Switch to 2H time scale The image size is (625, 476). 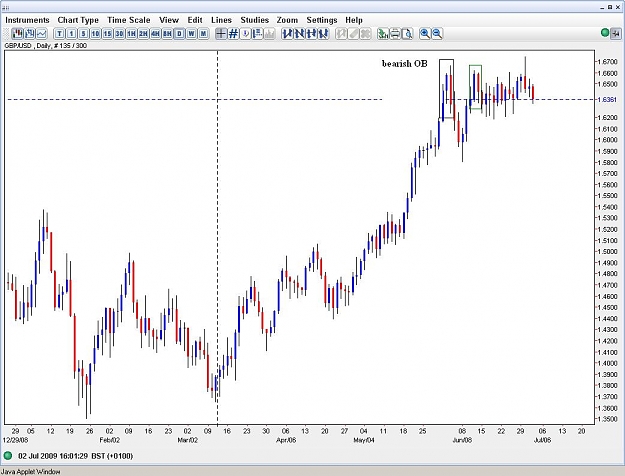click(143, 34)
